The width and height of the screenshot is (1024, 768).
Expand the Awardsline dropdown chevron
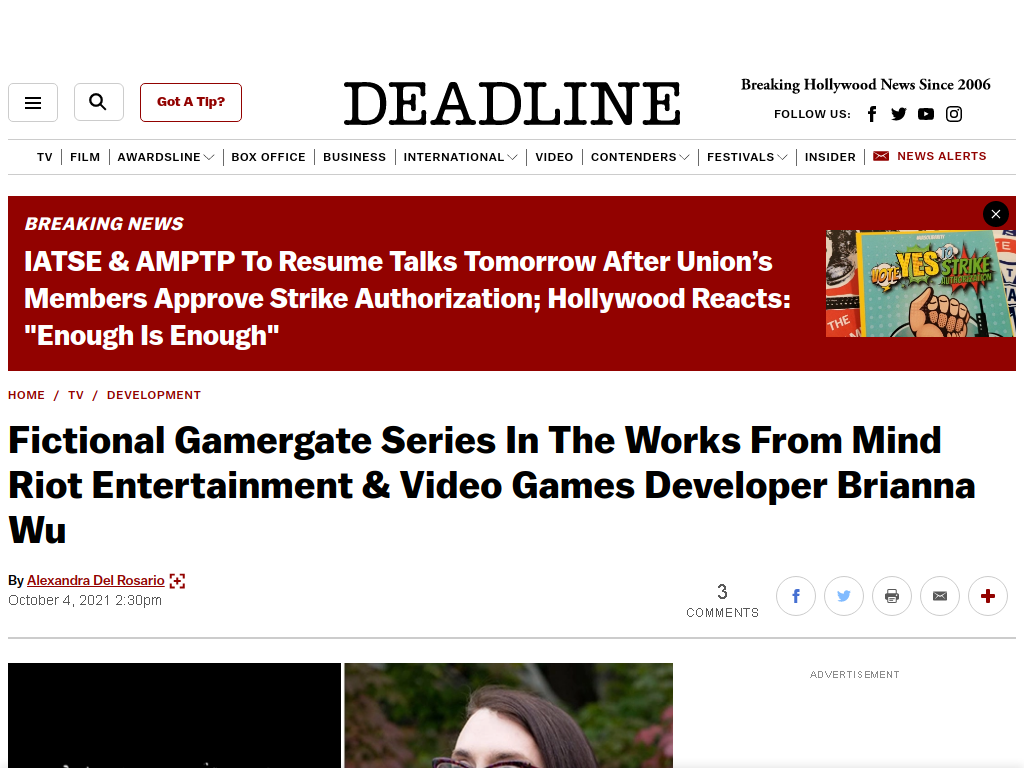click(x=209, y=157)
